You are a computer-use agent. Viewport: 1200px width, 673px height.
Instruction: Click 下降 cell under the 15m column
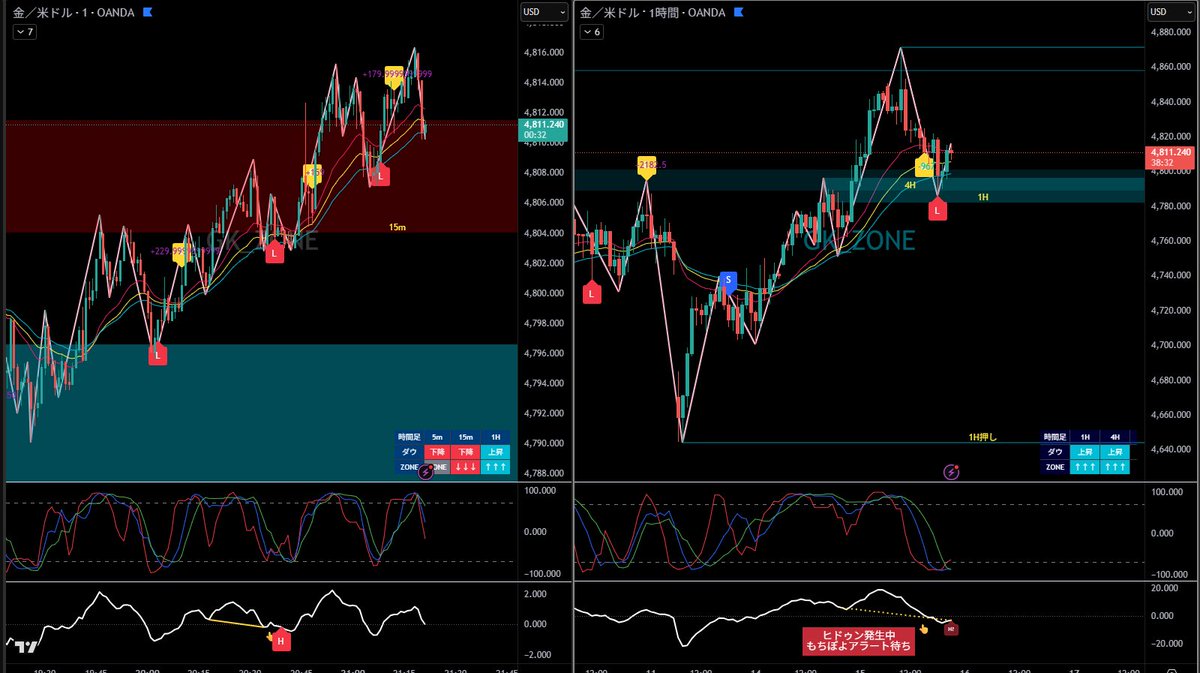[466, 452]
